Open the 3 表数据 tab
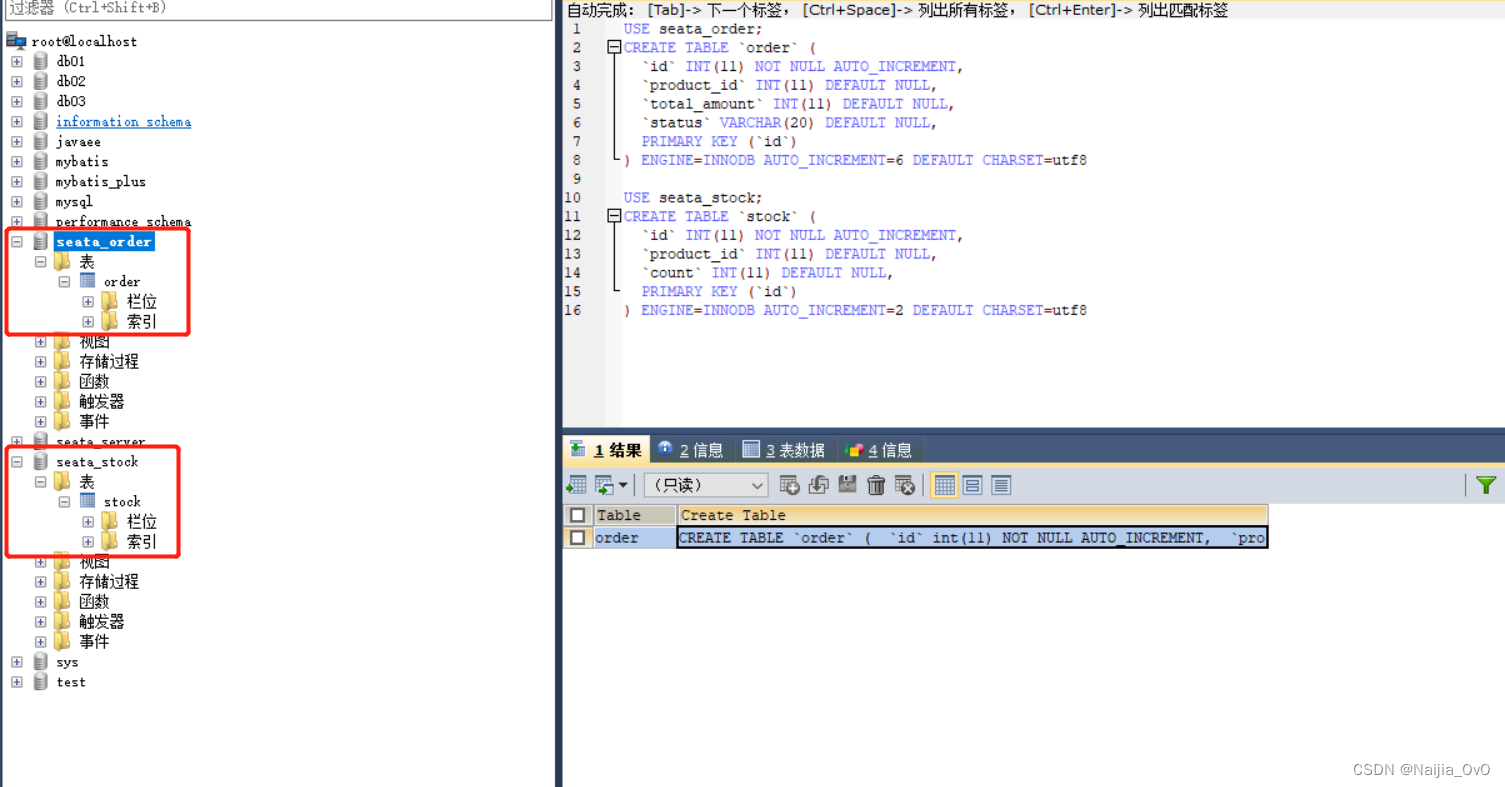 [784, 450]
